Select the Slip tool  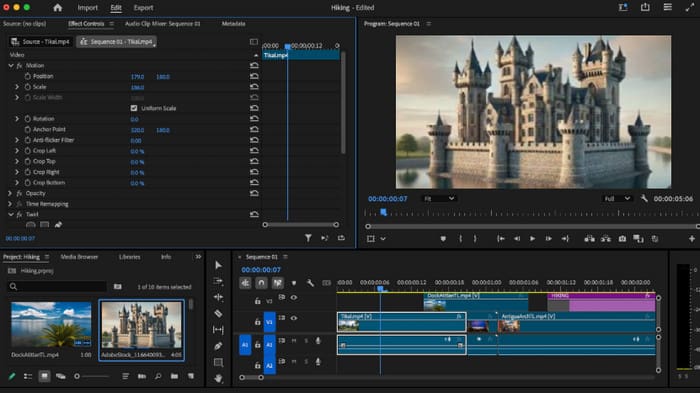tap(218, 330)
